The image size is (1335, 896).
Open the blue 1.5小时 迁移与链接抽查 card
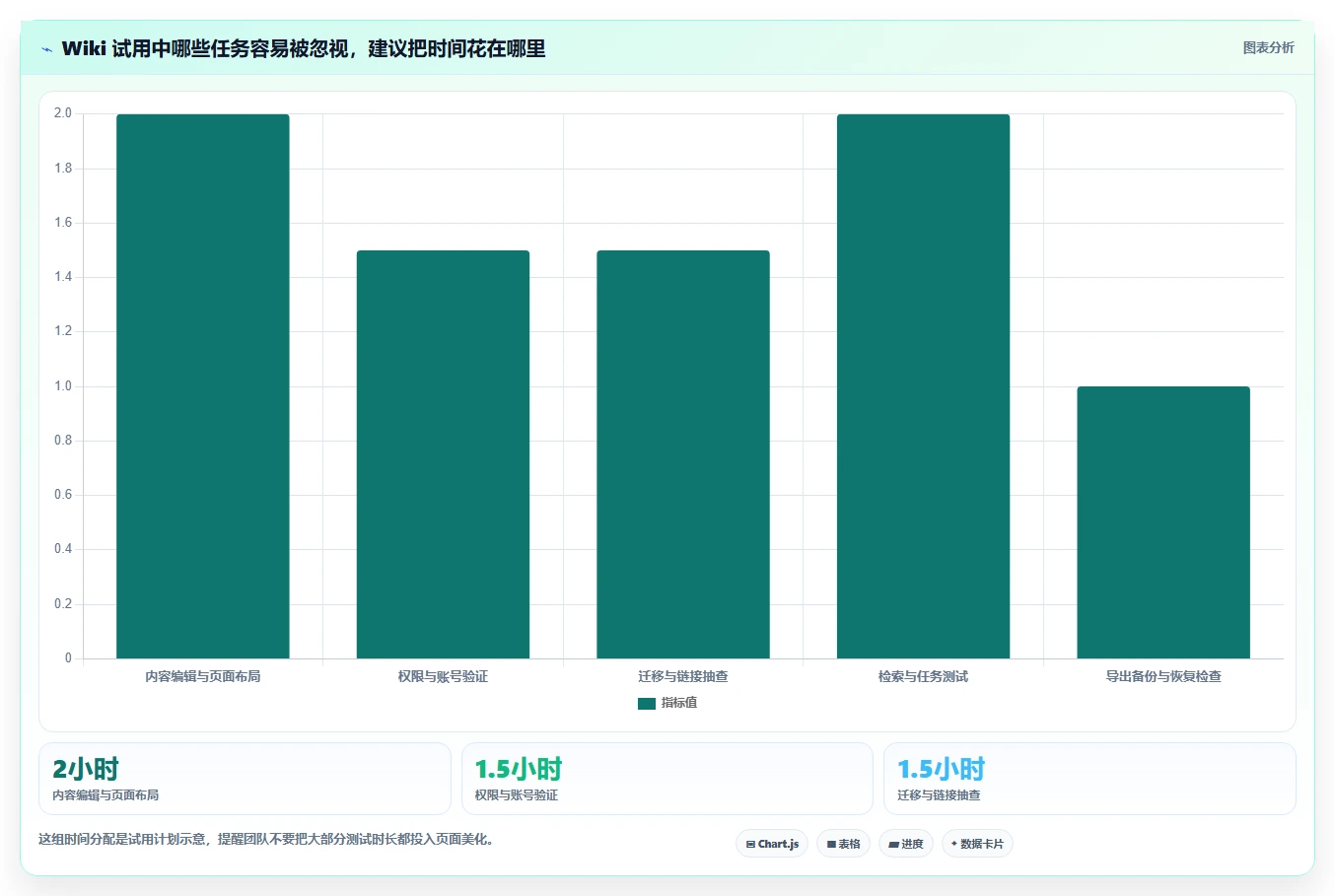[1089, 779]
